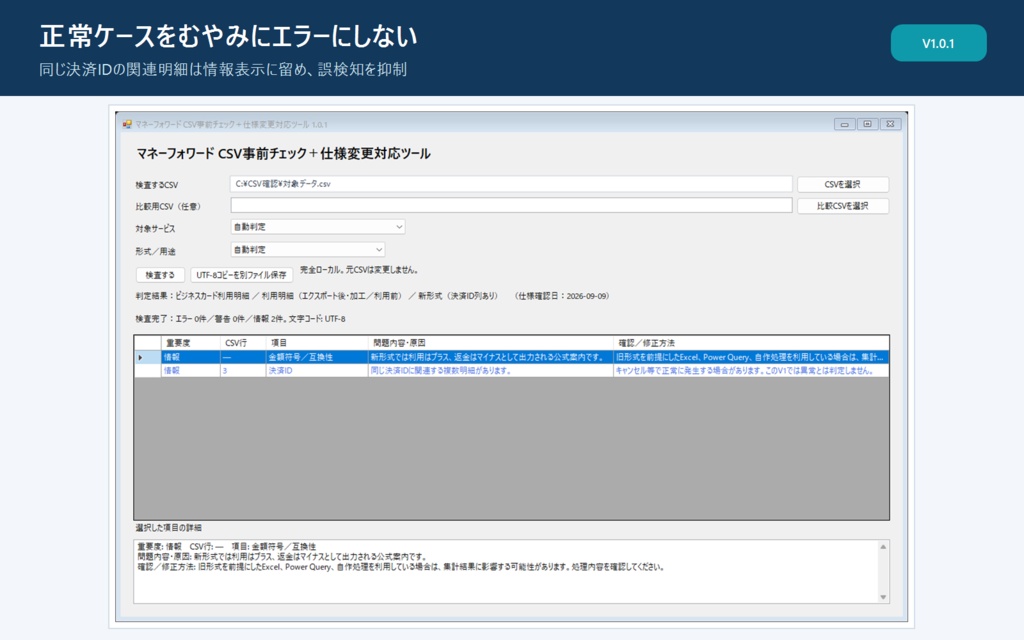
Task: Click the 比較用CSV(任意) label
Action: 168,206
